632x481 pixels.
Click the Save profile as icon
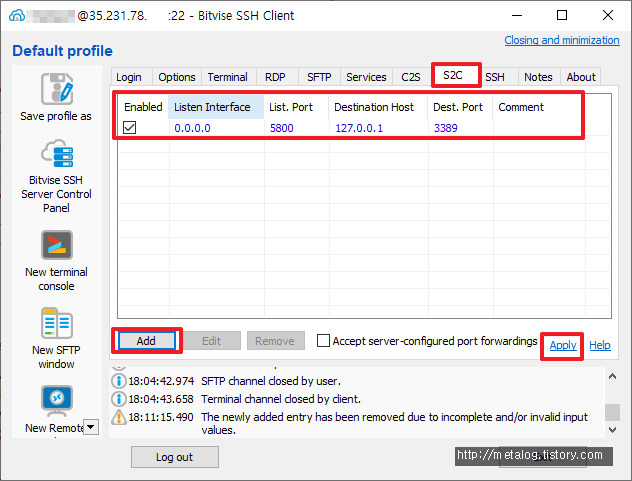point(56,89)
